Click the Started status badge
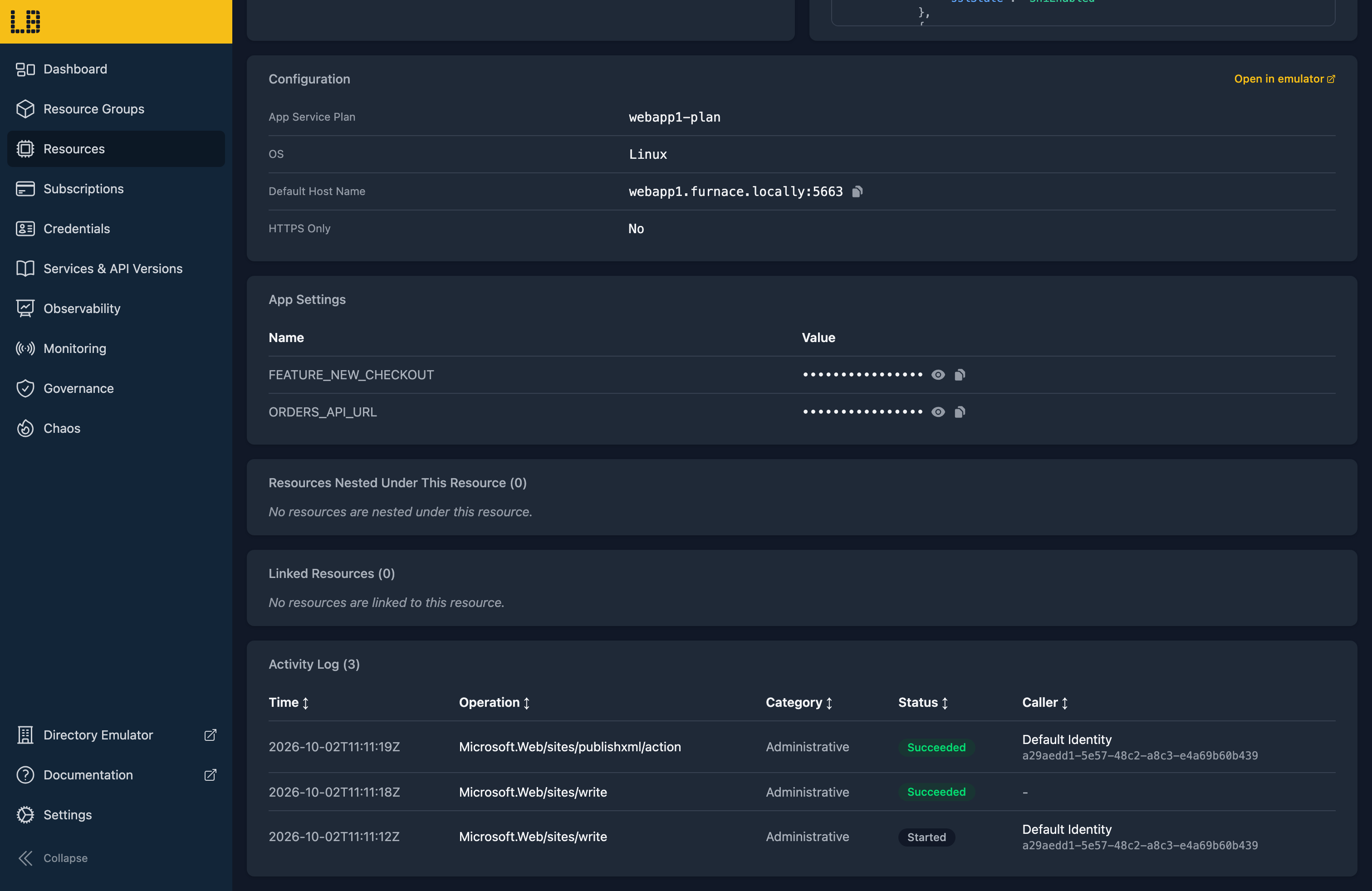 tap(926, 837)
